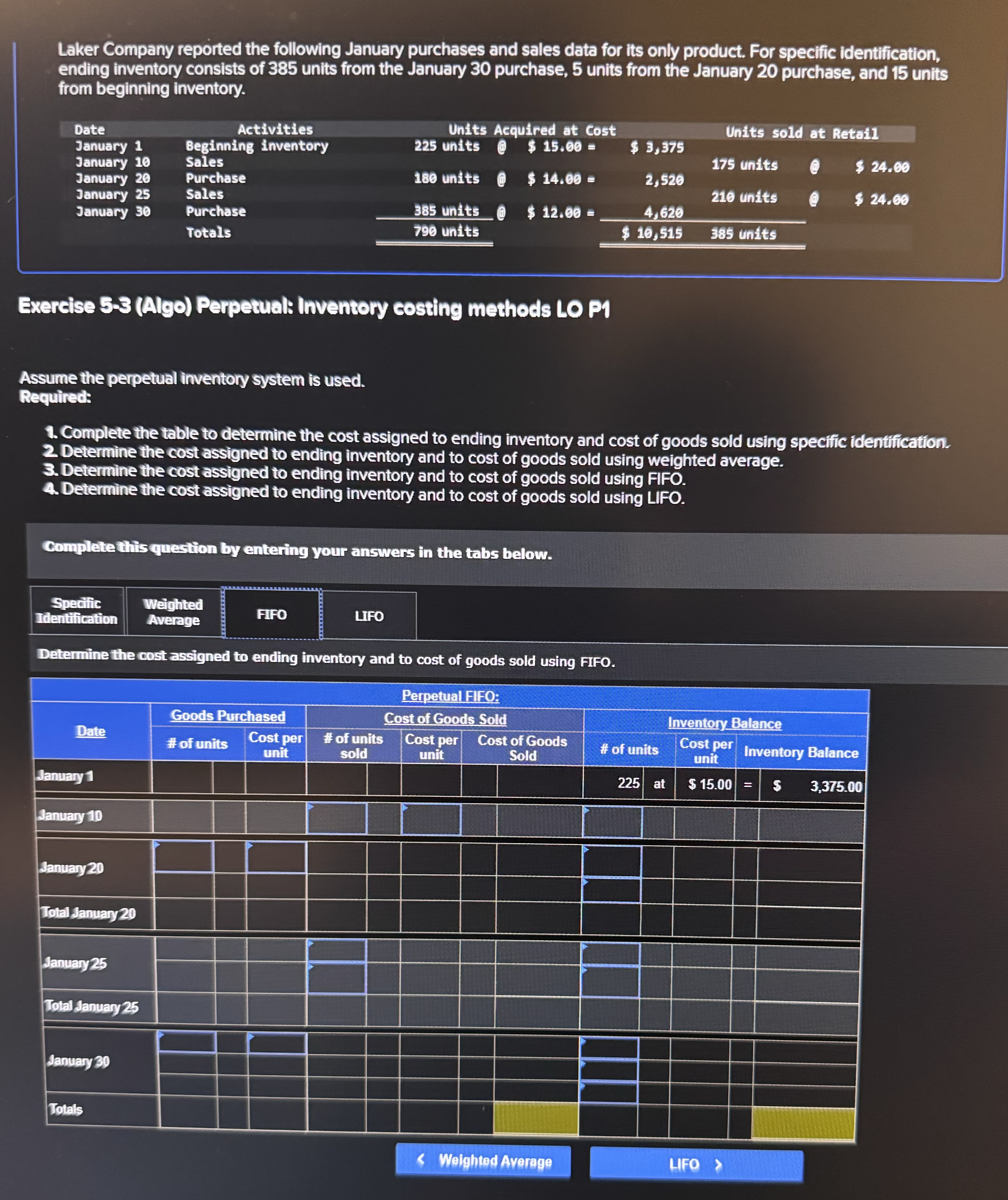Open the LIFO tab
Image resolution: width=1008 pixels, height=1200 pixels.
tap(369, 616)
